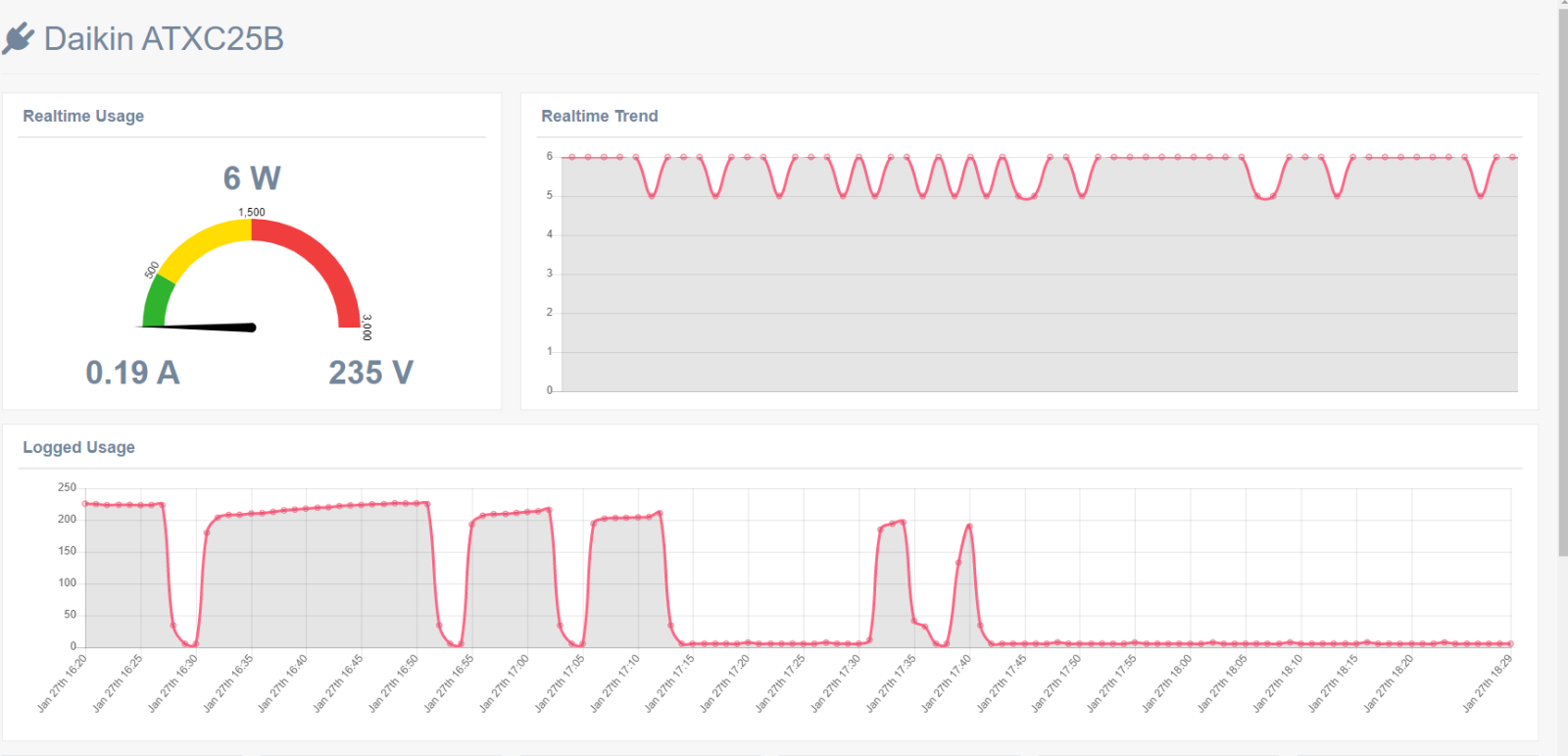
Task: Click the 0.19 A current reading
Action: [132, 373]
